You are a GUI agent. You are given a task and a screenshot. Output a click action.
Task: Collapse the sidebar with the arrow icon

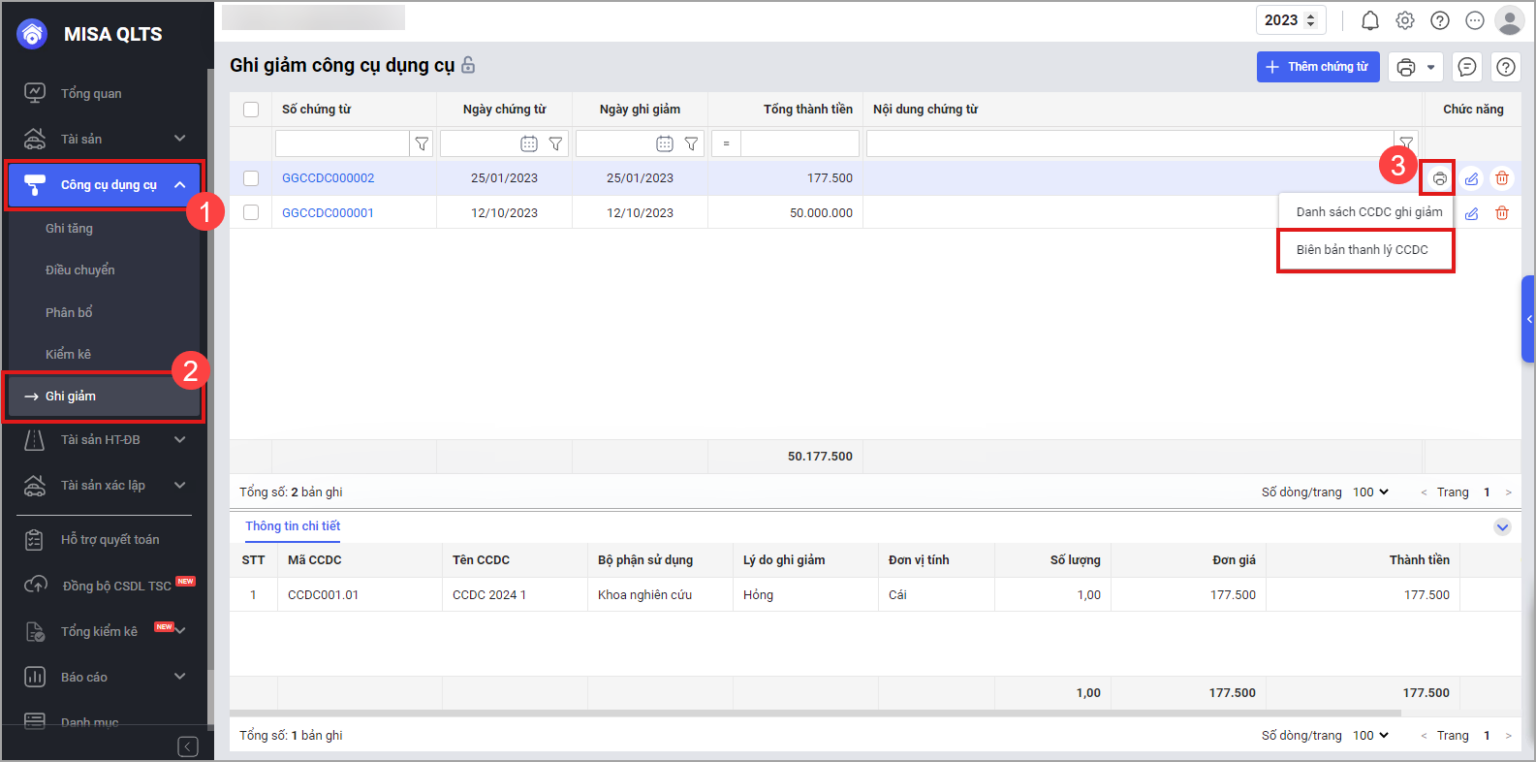(187, 746)
